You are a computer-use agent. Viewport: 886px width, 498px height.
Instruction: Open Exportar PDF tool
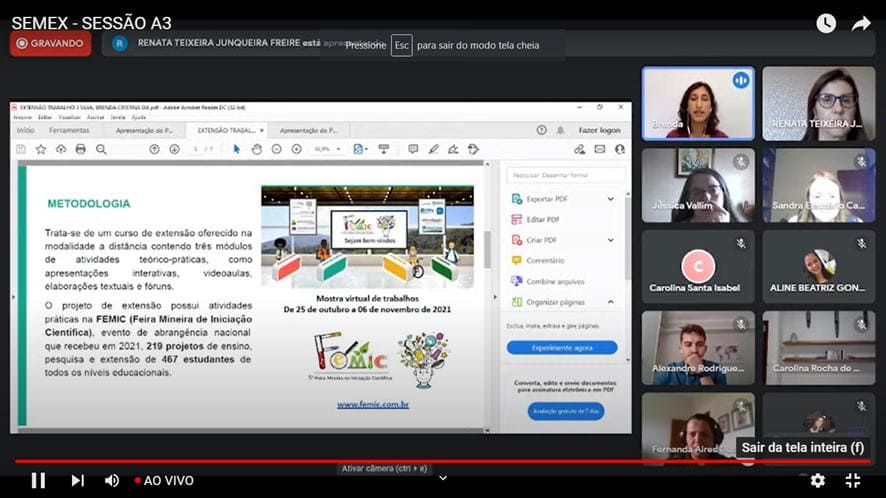coord(547,199)
